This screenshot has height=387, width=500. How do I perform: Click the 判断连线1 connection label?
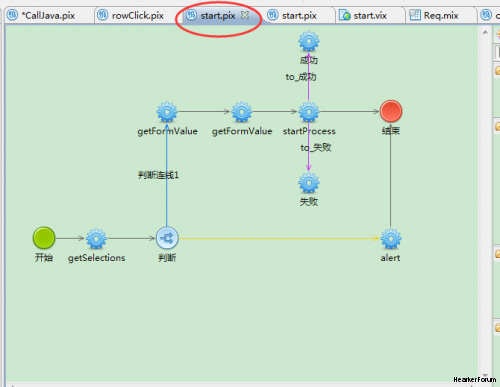point(158,175)
